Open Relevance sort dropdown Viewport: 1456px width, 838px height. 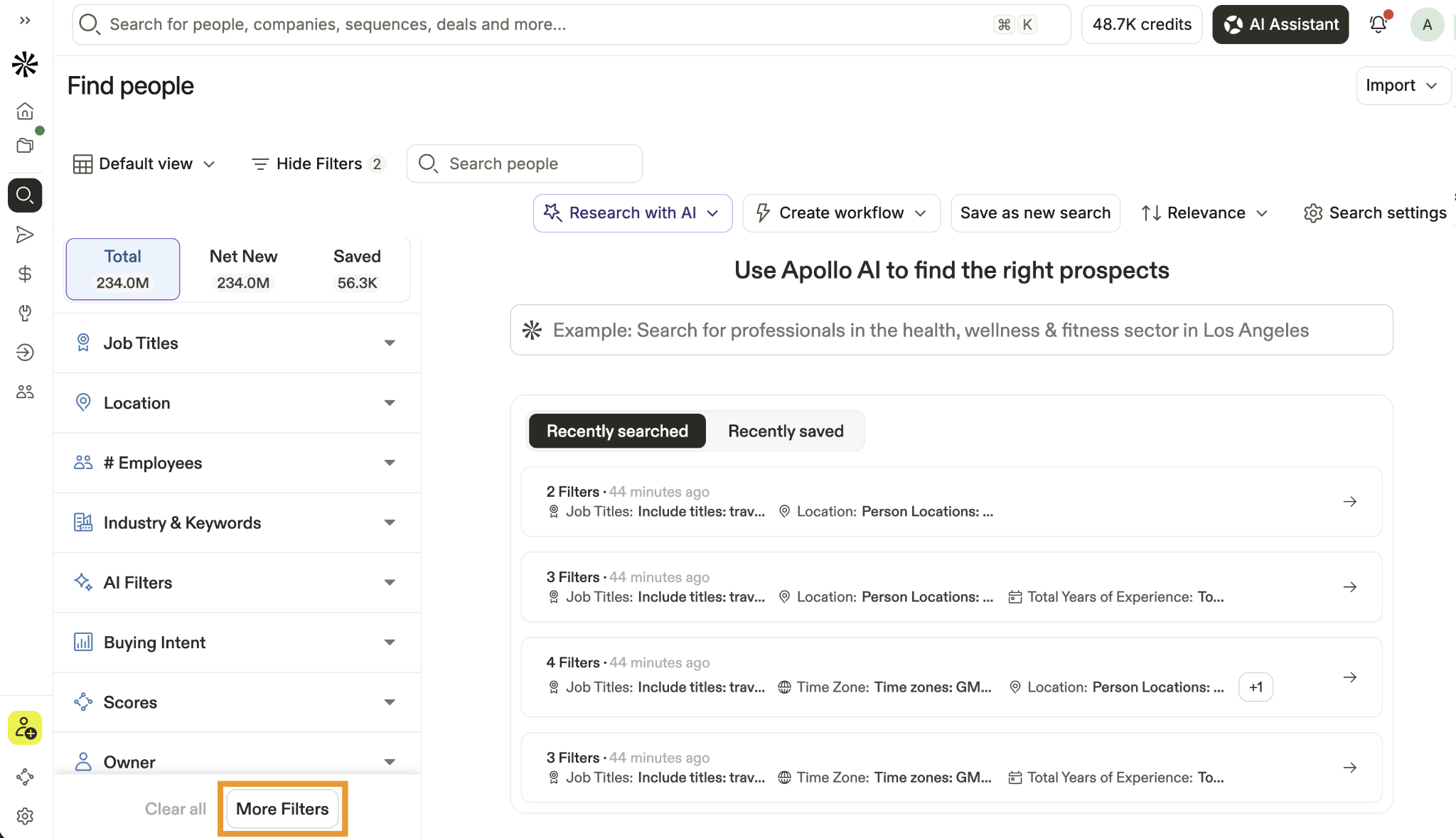1204,213
